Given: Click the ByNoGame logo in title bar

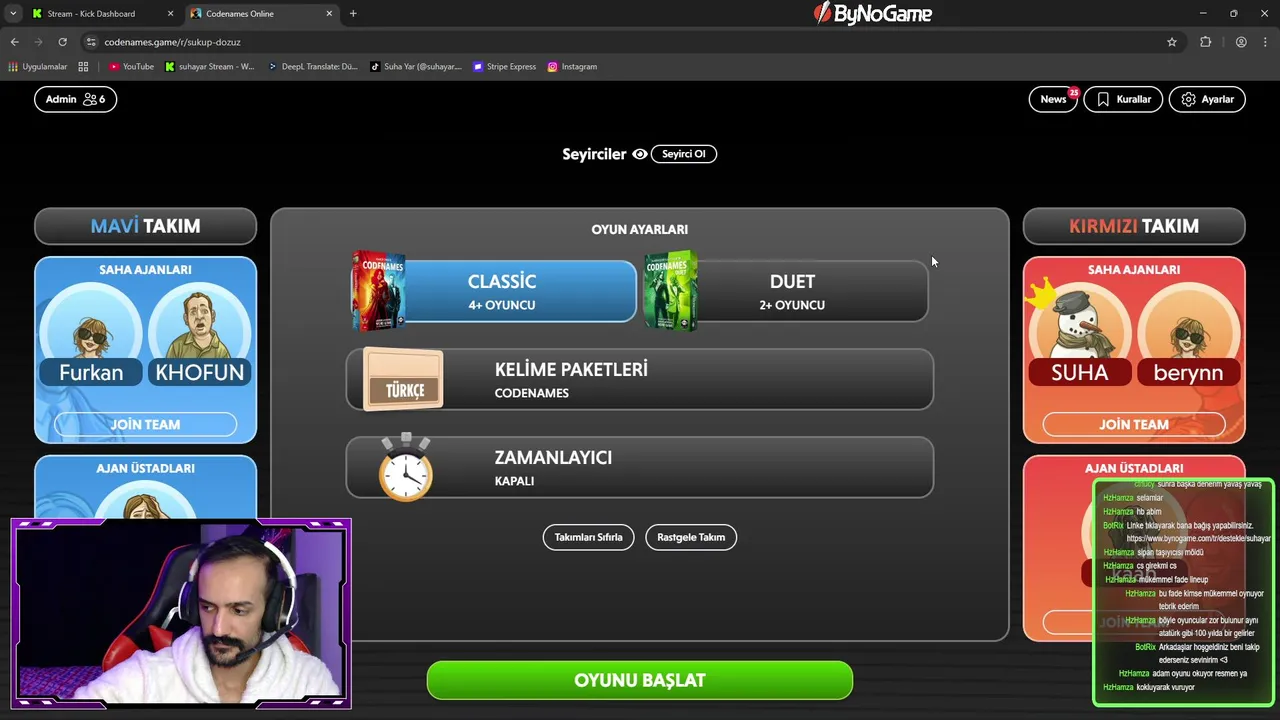Looking at the screenshot, I should (x=872, y=13).
